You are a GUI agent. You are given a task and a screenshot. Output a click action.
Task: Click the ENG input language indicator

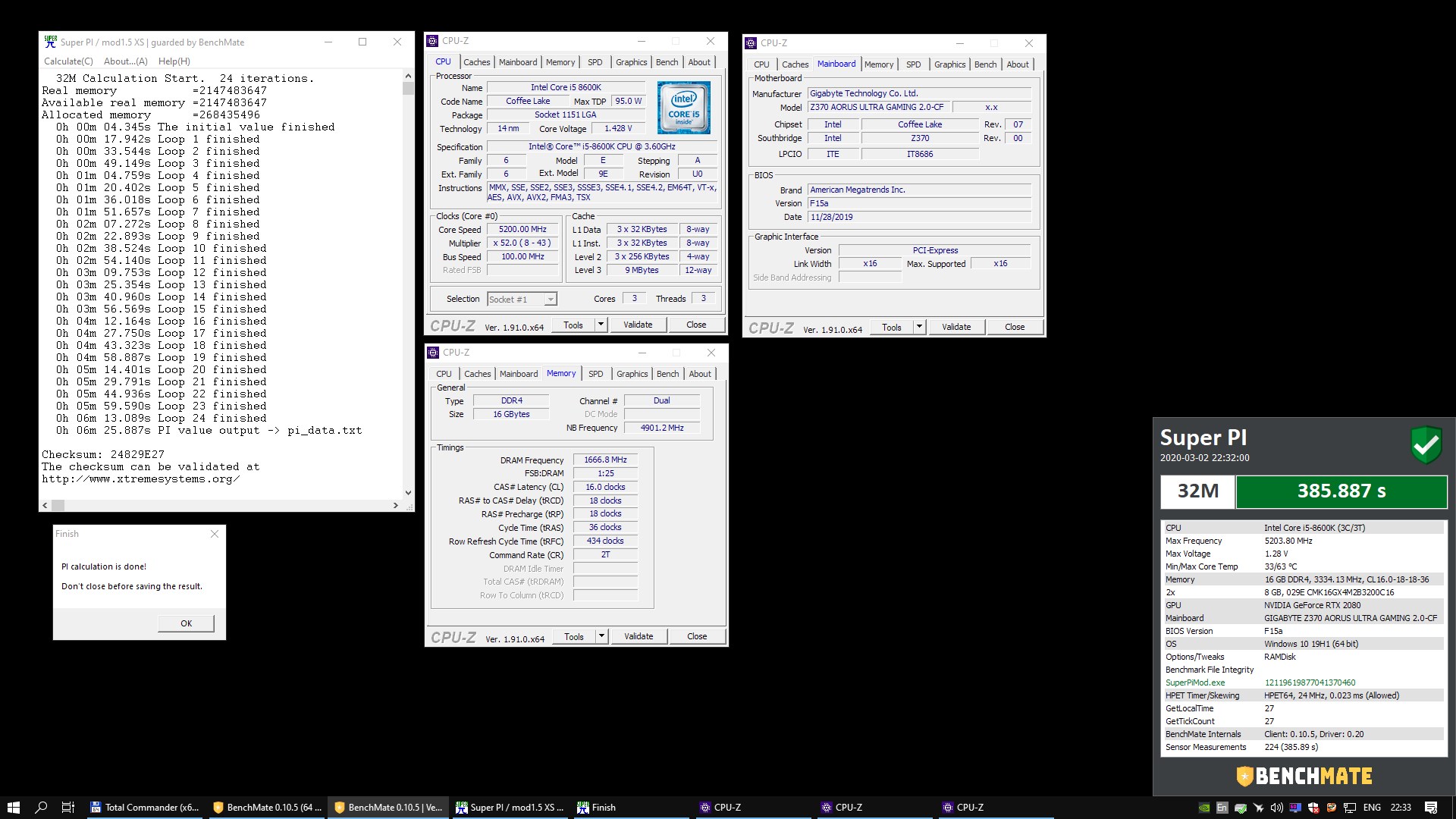coord(1372,808)
